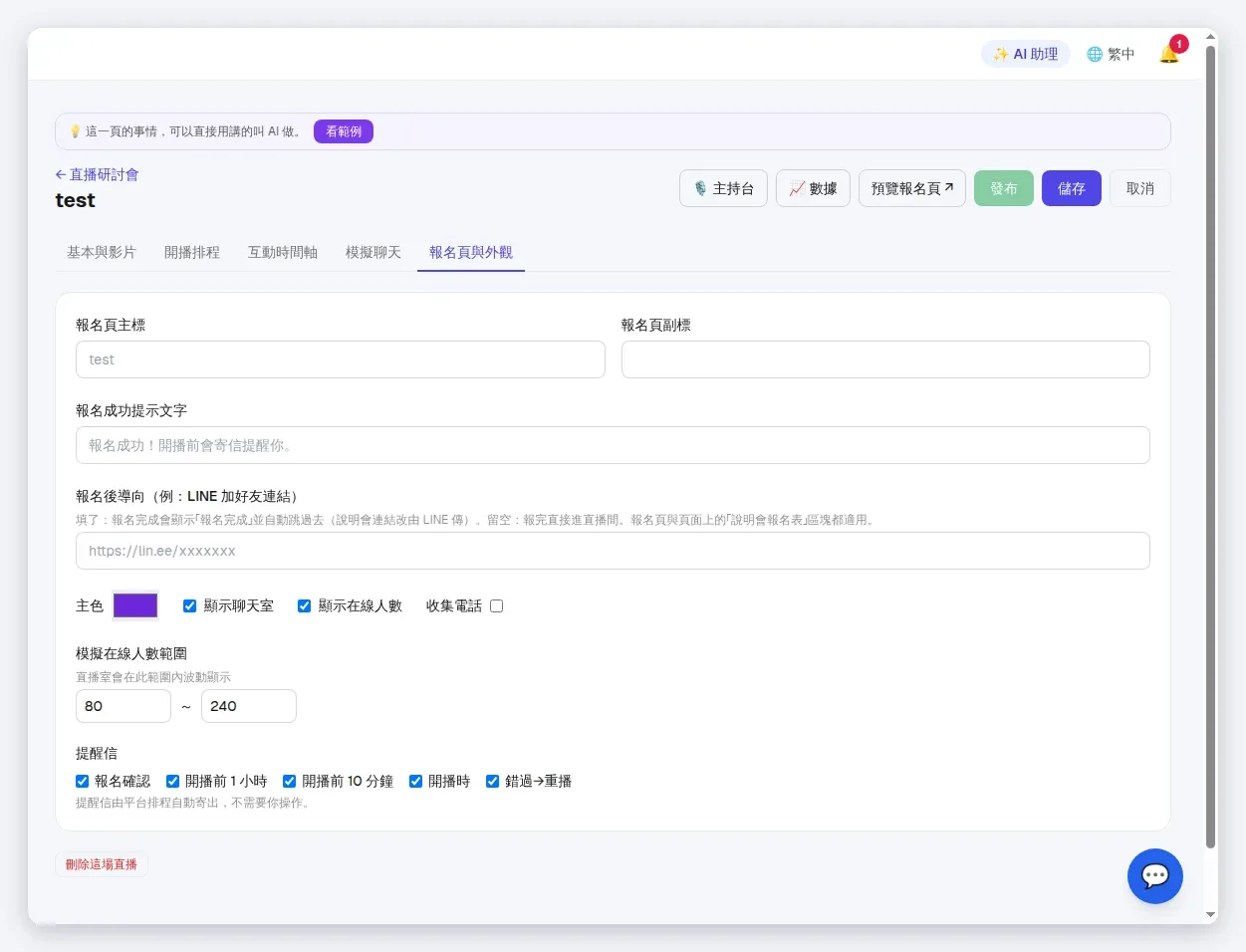This screenshot has width=1246, height=952.
Task: Click the 報名後導向 URL field
Action: pos(613,551)
